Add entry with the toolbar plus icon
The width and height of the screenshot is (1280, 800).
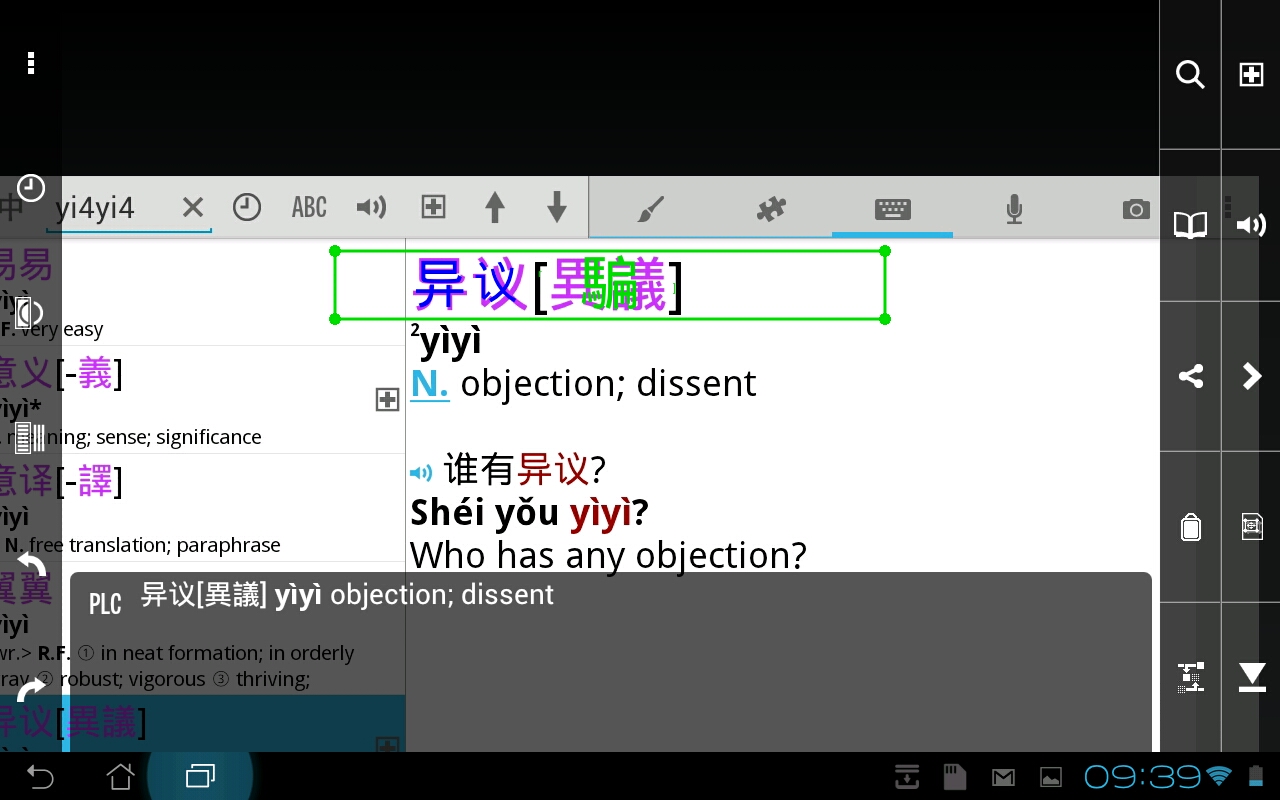[x=433, y=207]
